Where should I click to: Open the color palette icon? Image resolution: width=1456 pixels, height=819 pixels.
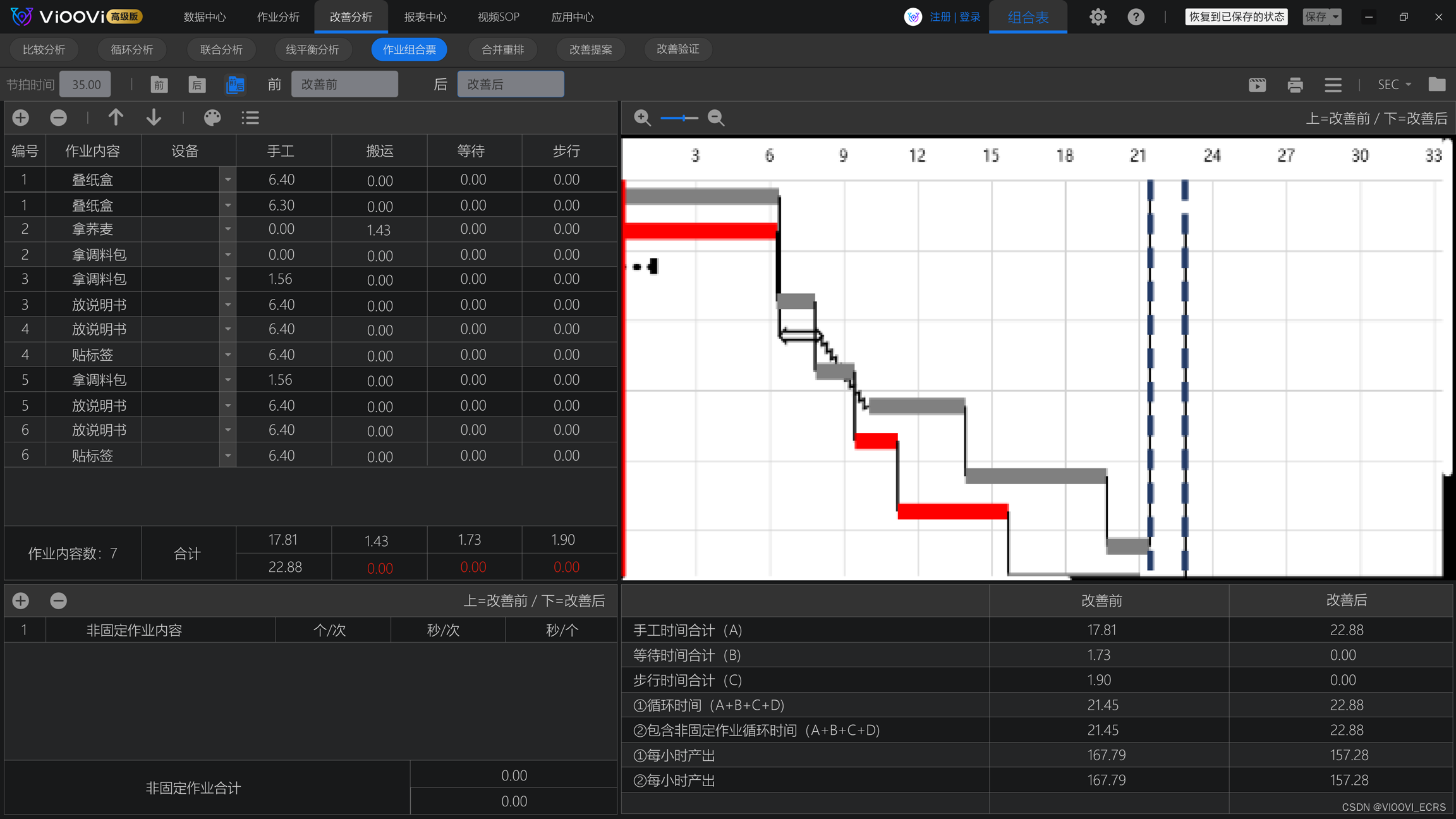(212, 118)
